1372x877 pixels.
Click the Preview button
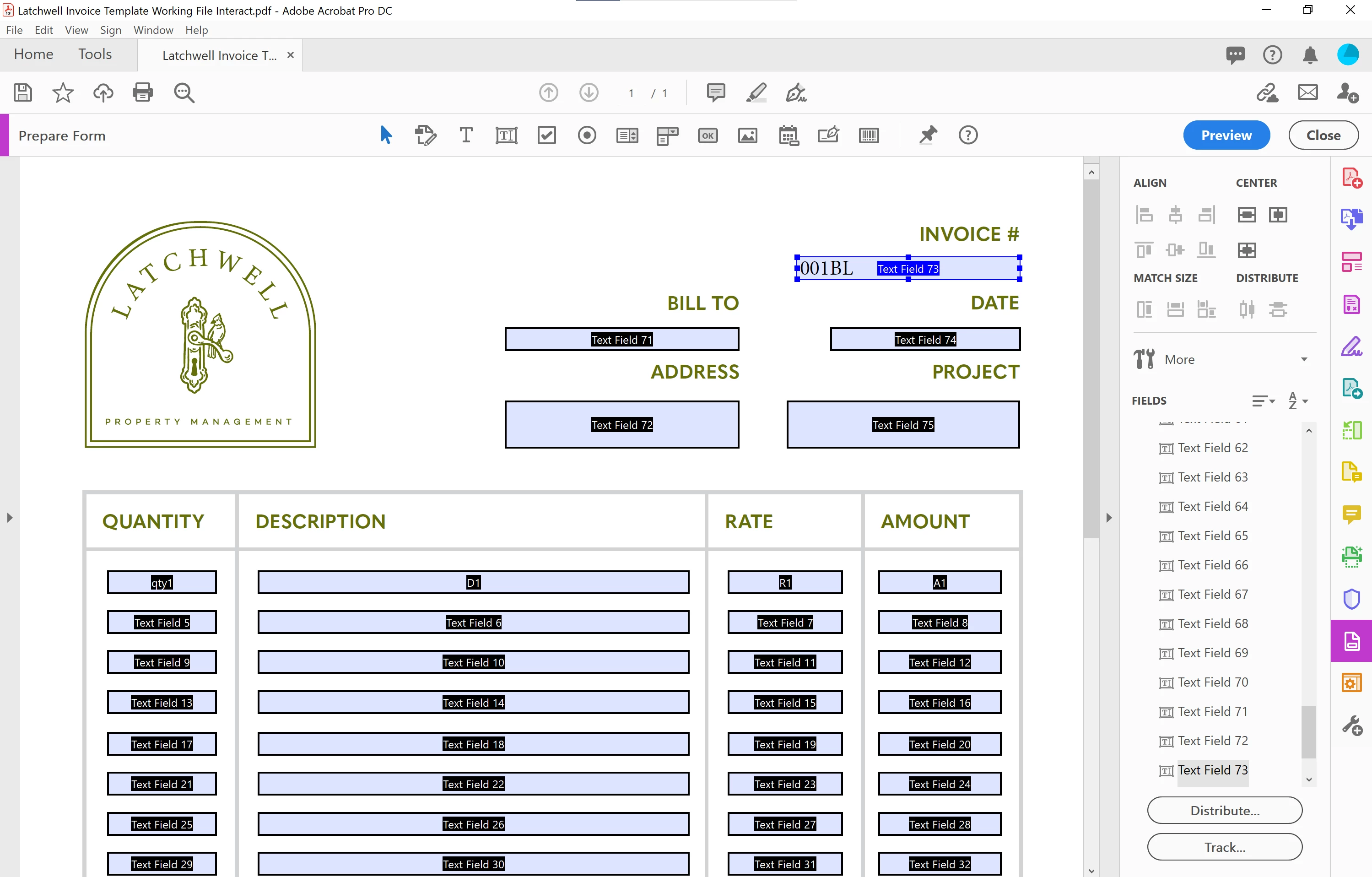tap(1226, 135)
